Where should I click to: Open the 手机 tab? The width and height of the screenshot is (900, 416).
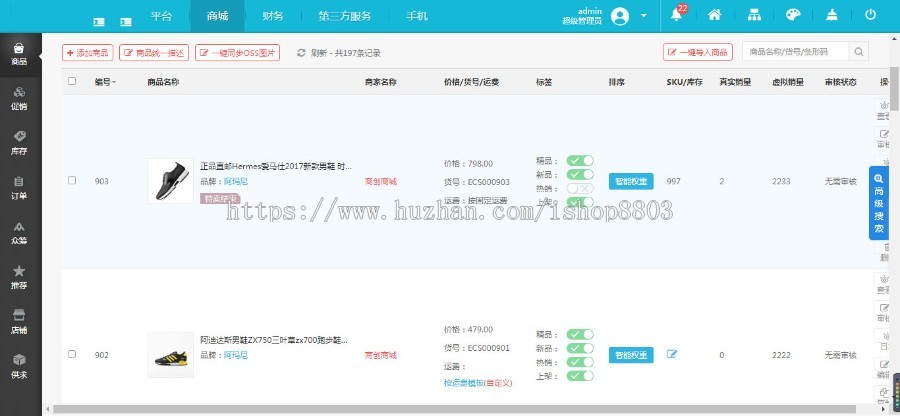(x=417, y=16)
